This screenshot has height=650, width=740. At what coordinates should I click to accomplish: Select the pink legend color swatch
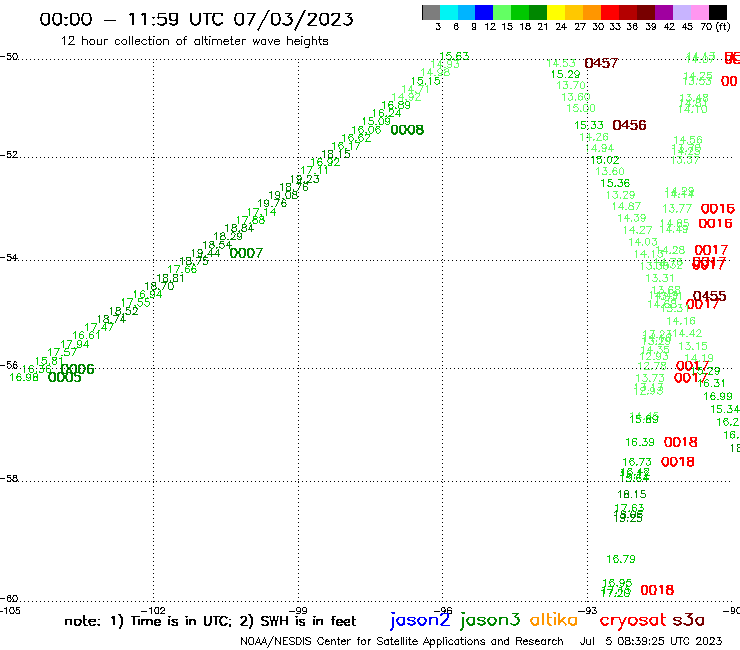coord(699,12)
